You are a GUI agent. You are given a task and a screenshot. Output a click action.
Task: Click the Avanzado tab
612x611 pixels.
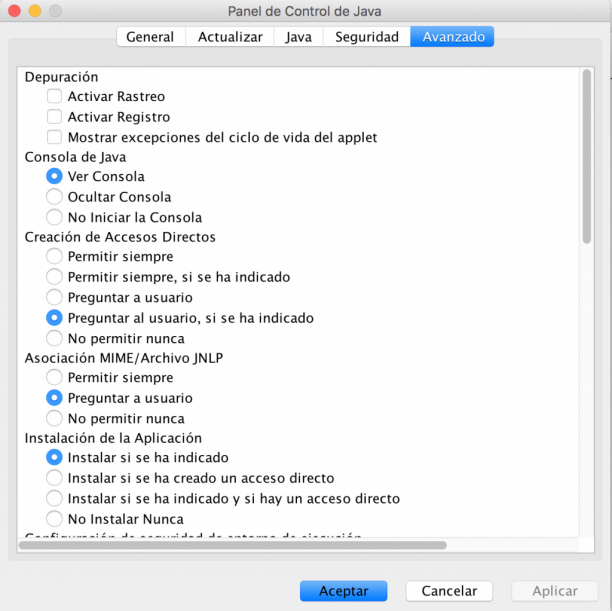click(x=452, y=37)
